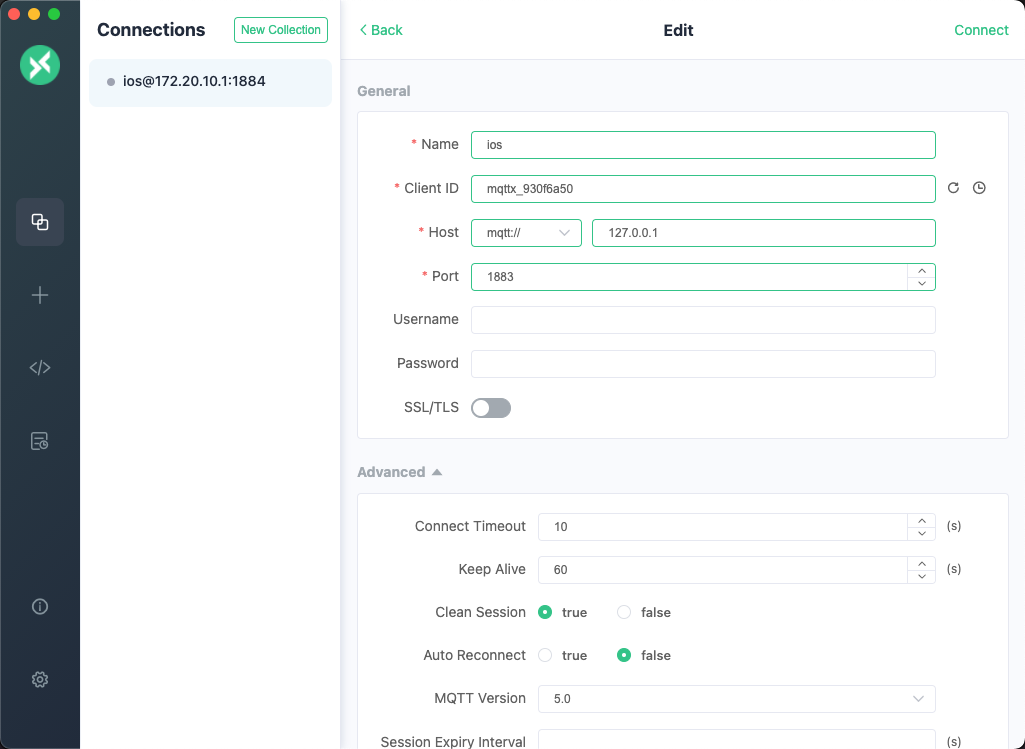The image size is (1025, 749).
Task: Click the Edit title text
Action: (x=679, y=30)
